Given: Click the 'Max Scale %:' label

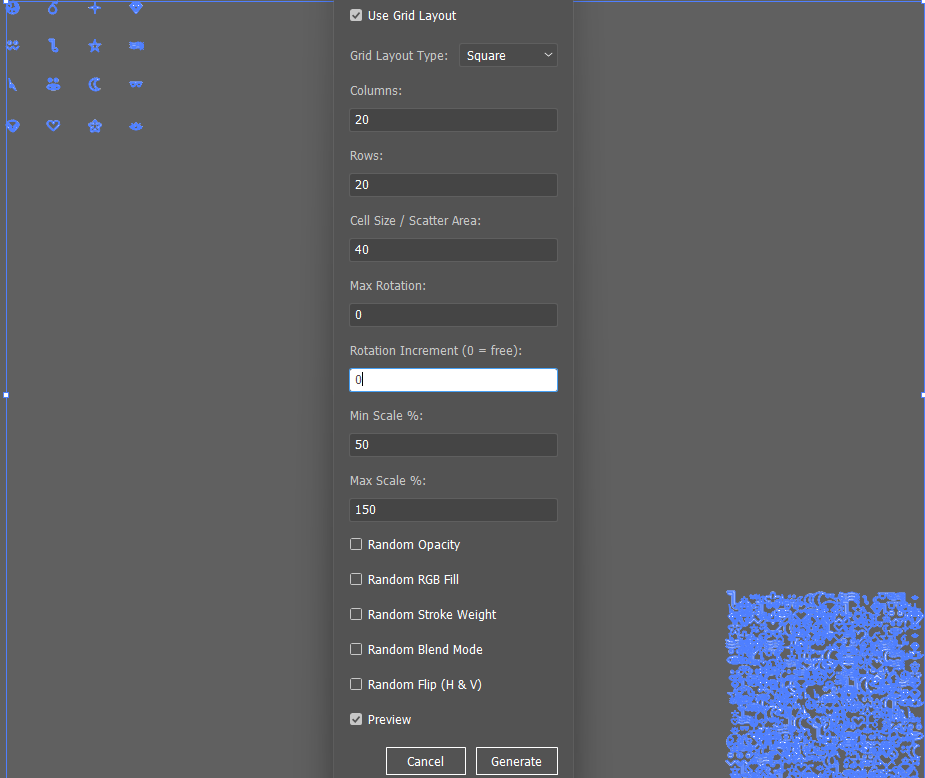Looking at the screenshot, I should click(388, 481).
